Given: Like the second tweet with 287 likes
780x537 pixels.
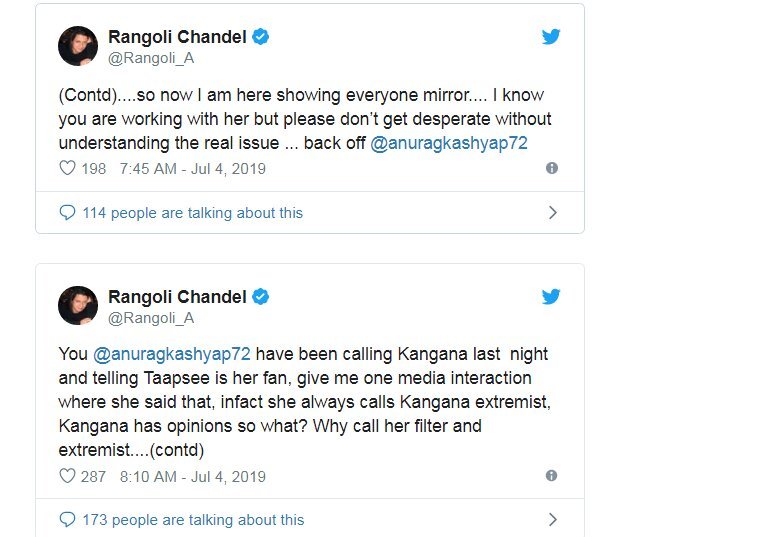Looking at the screenshot, I should (68, 476).
